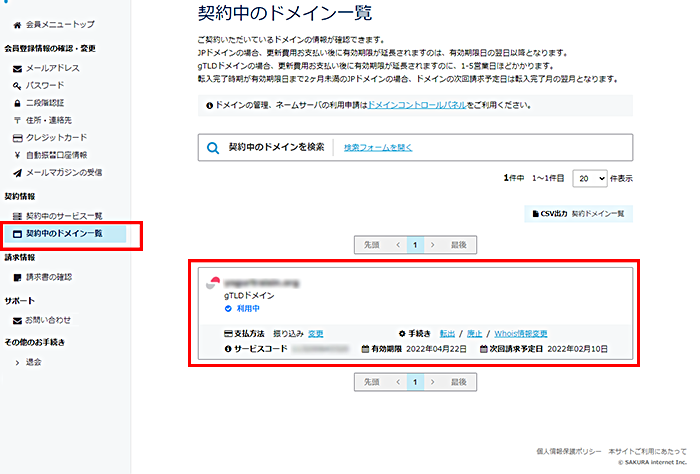Select 契約中のドメイン一覧 in the sidebar

click(x=64, y=234)
